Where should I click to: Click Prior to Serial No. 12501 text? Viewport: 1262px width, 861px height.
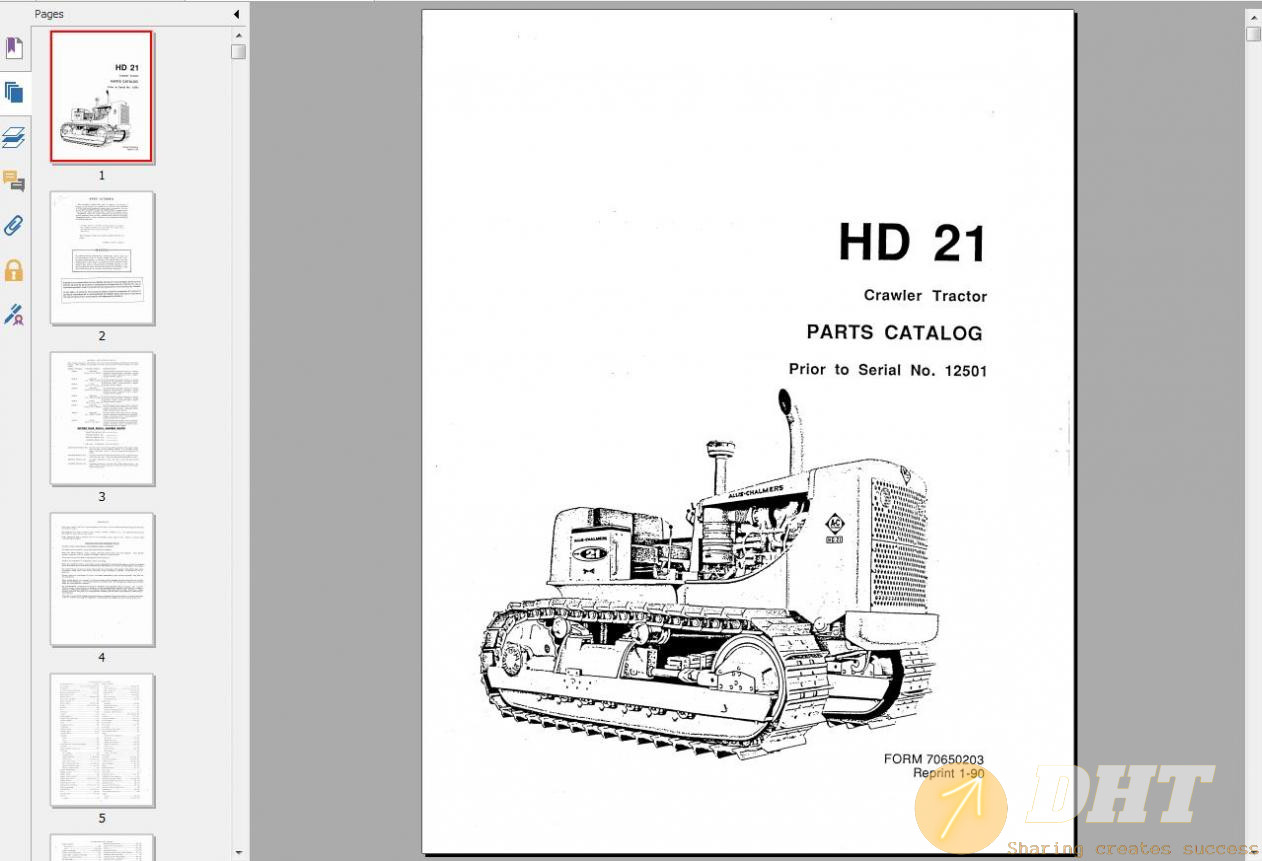click(x=888, y=370)
